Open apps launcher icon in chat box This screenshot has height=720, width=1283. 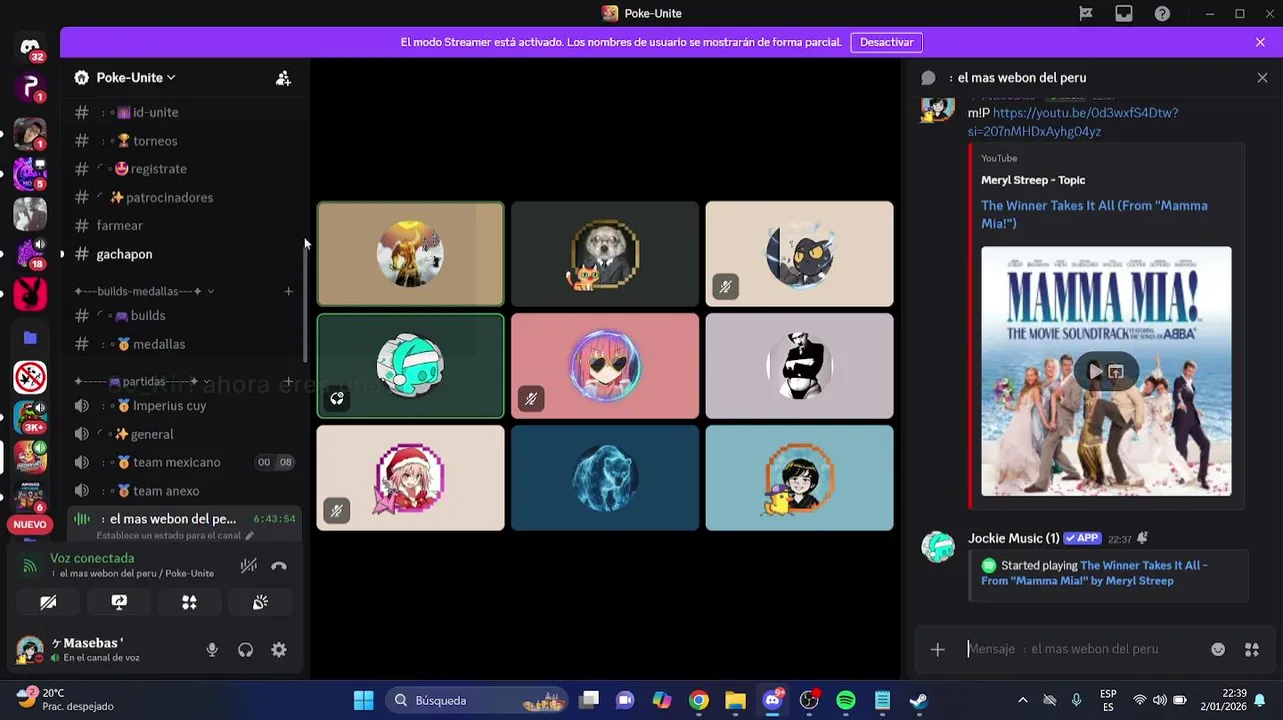pos(1251,649)
